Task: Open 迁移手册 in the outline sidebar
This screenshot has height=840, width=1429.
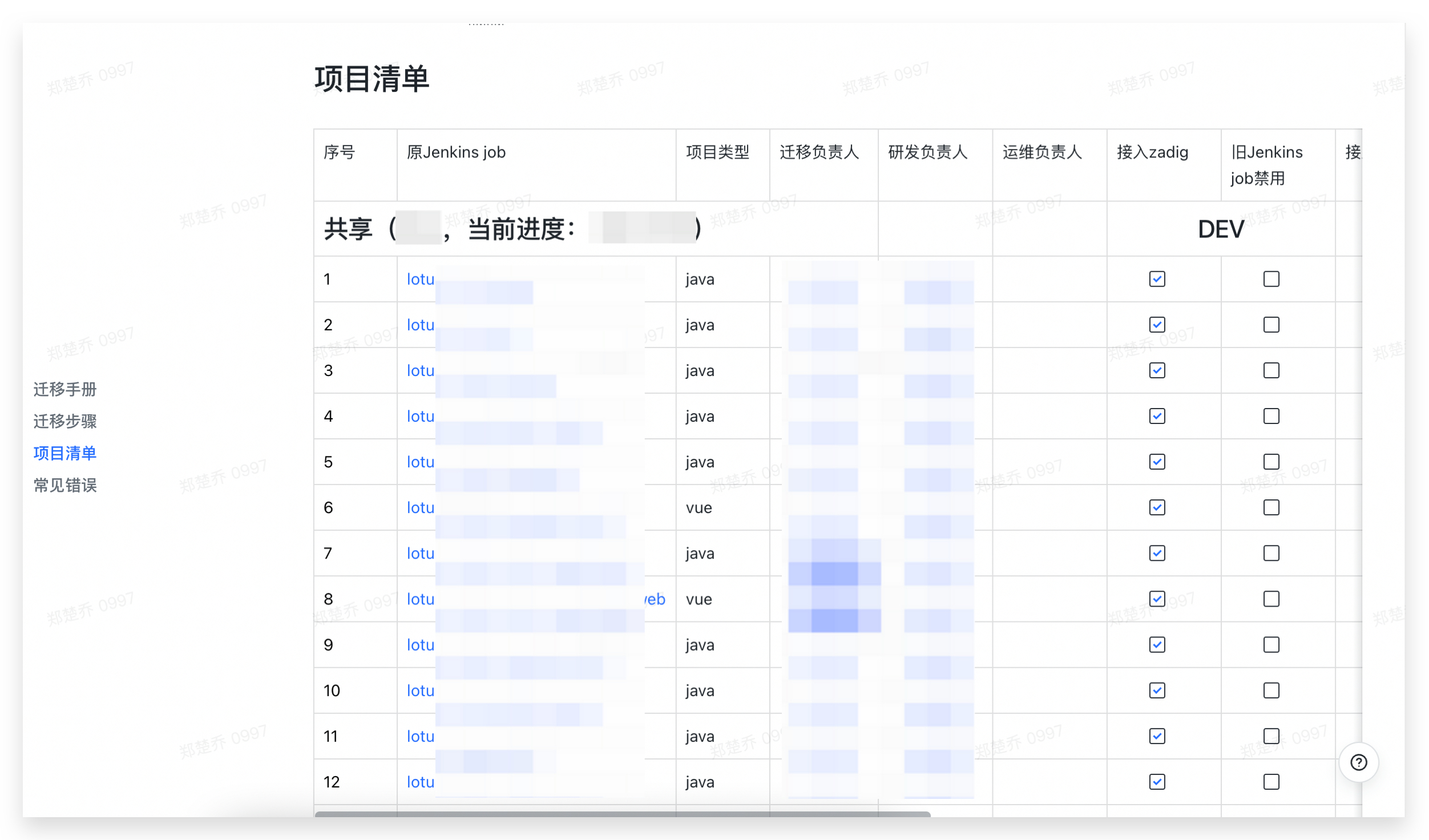Action: pos(65,389)
